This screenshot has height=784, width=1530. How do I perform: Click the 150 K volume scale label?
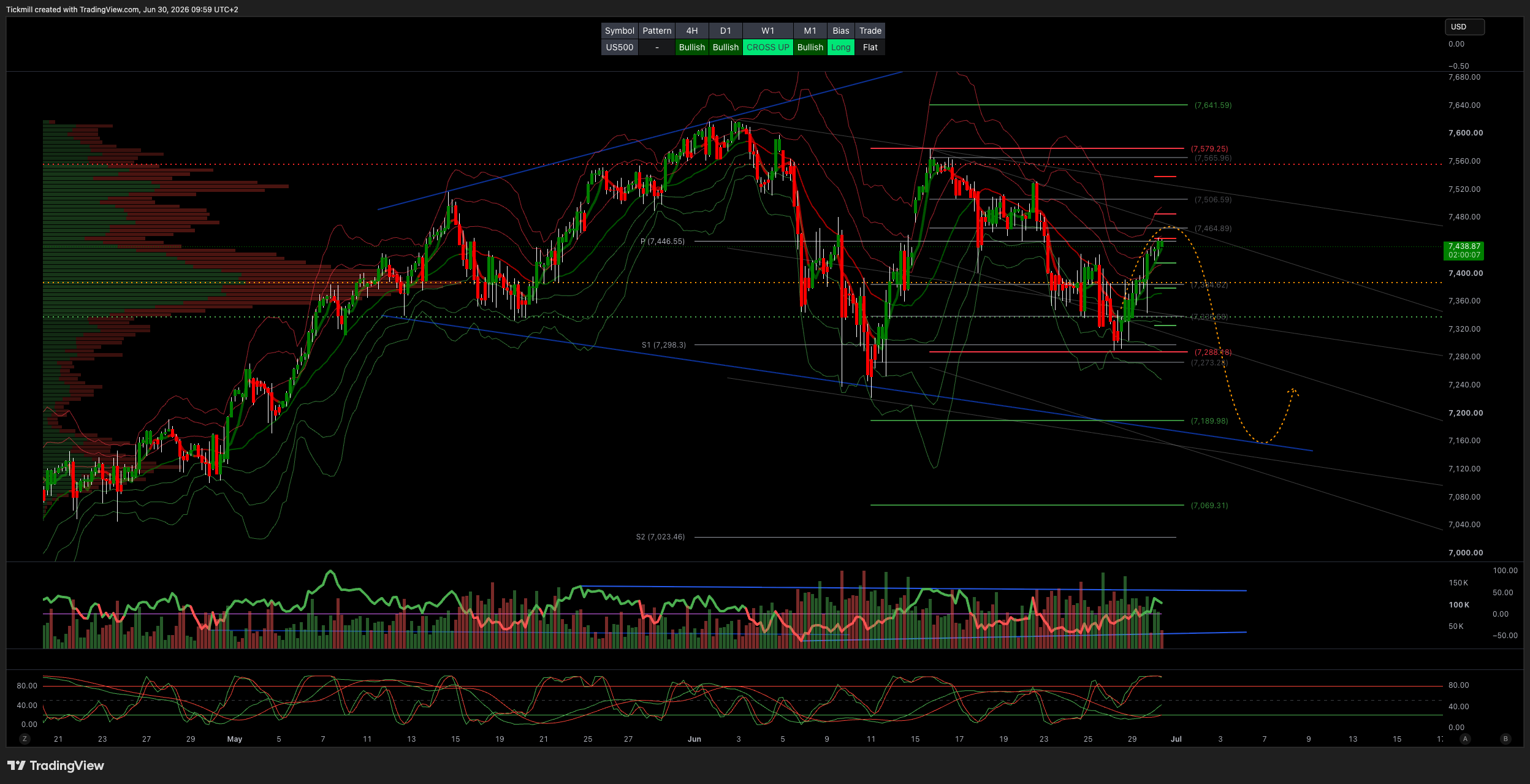pyautogui.click(x=1458, y=583)
